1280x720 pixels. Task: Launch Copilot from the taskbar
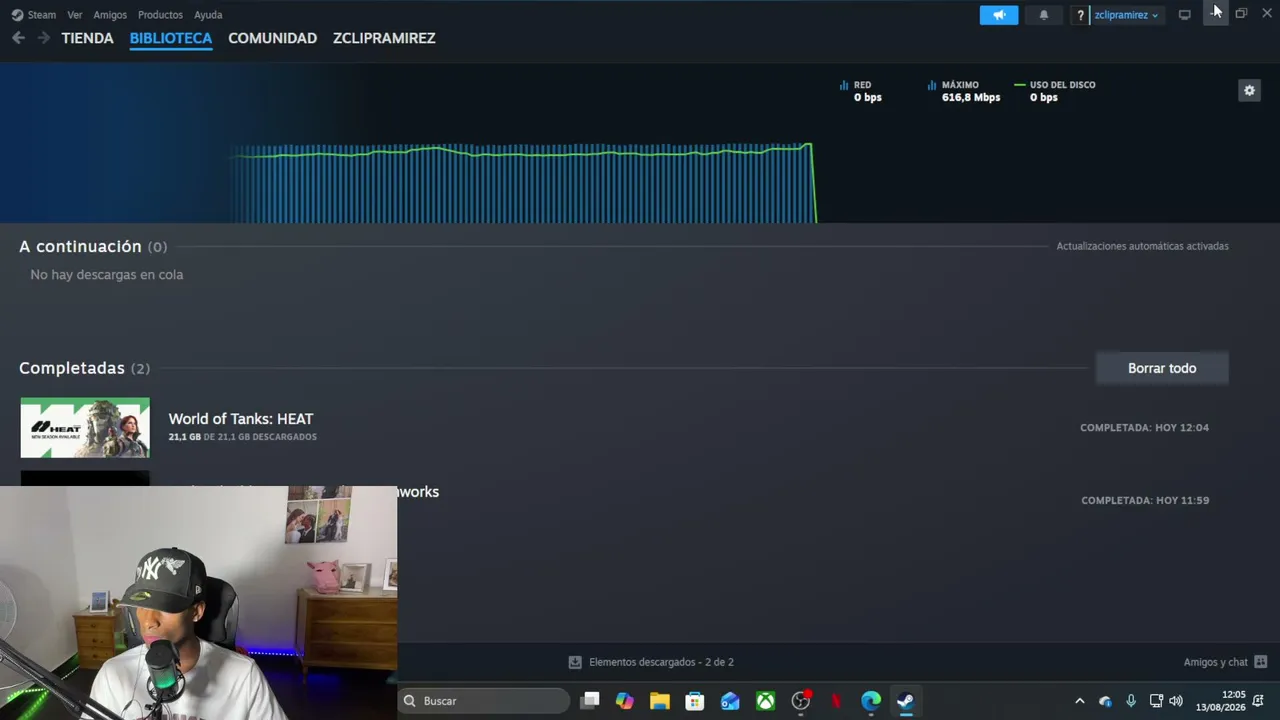[625, 701]
